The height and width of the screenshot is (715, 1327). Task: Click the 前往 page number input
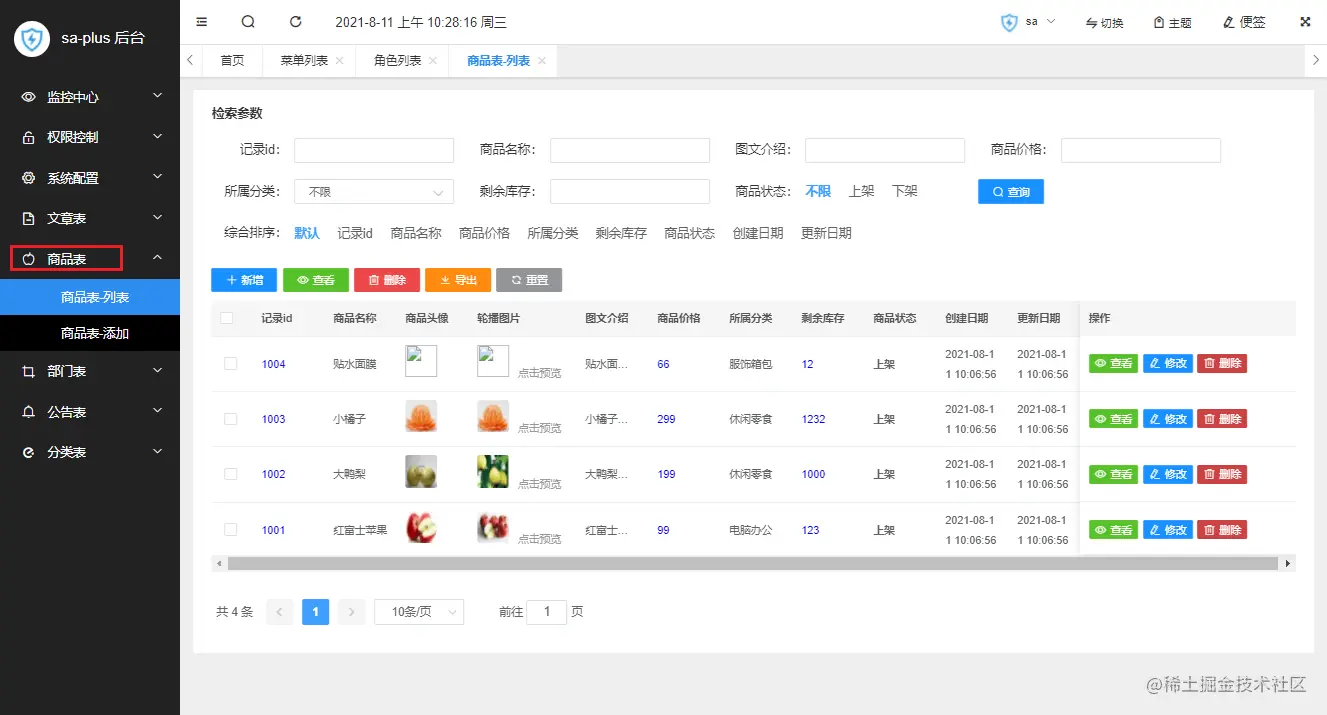click(547, 611)
